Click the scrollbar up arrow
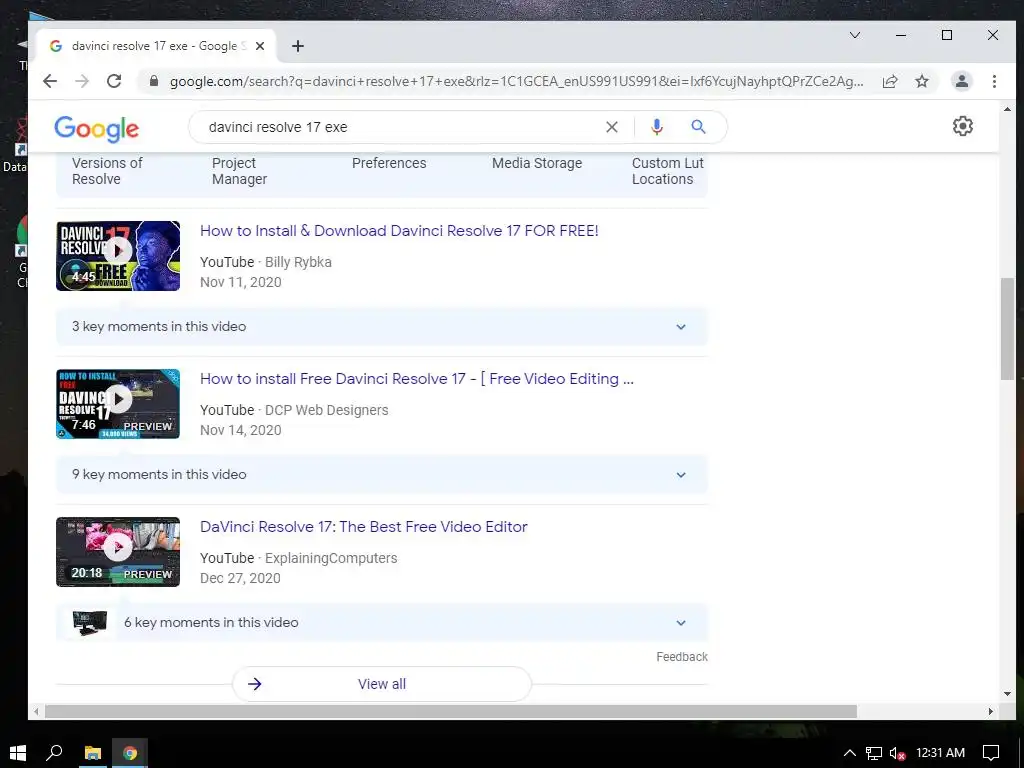The width and height of the screenshot is (1024, 768). (1007, 109)
